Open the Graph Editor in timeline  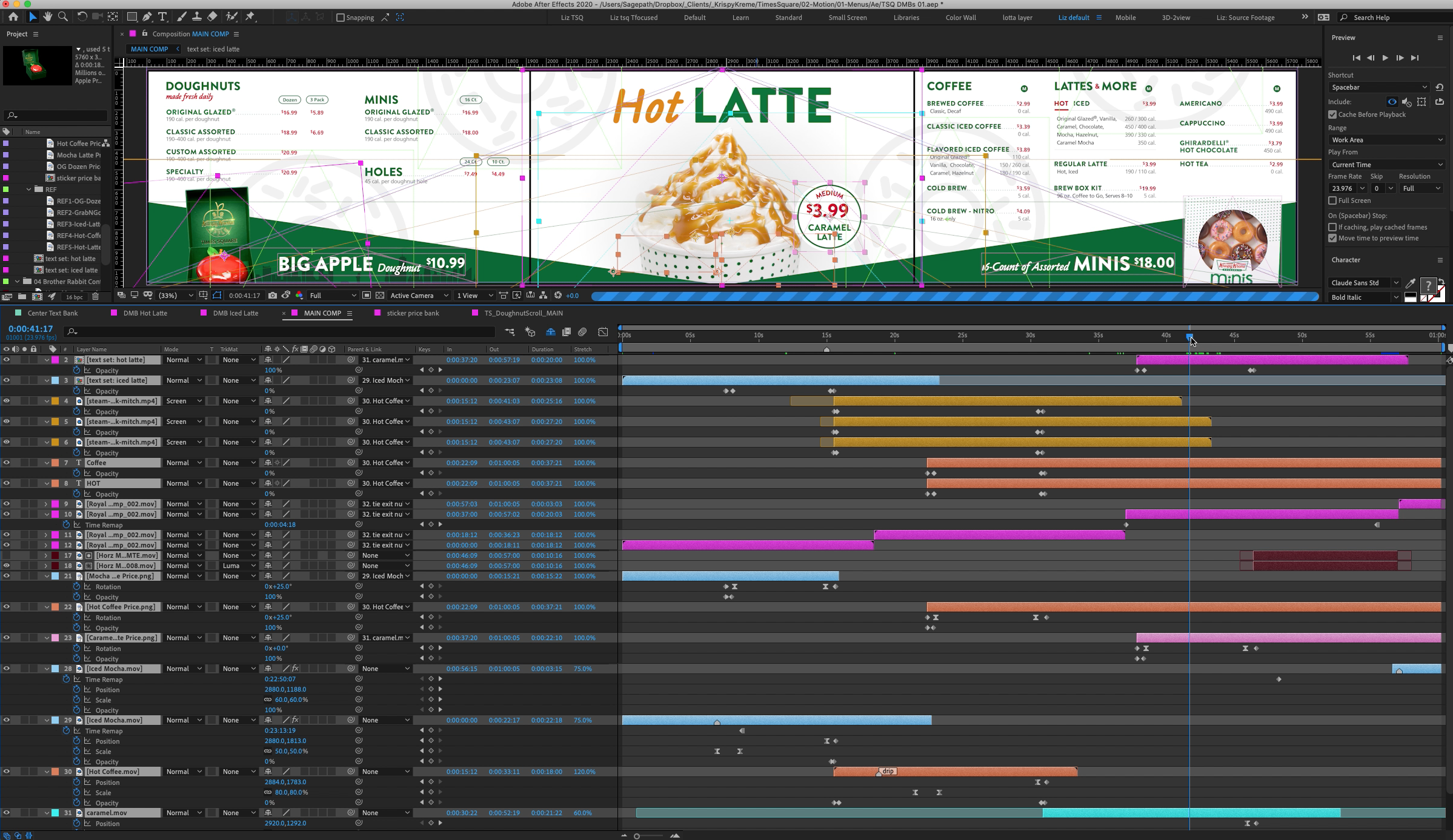603,332
